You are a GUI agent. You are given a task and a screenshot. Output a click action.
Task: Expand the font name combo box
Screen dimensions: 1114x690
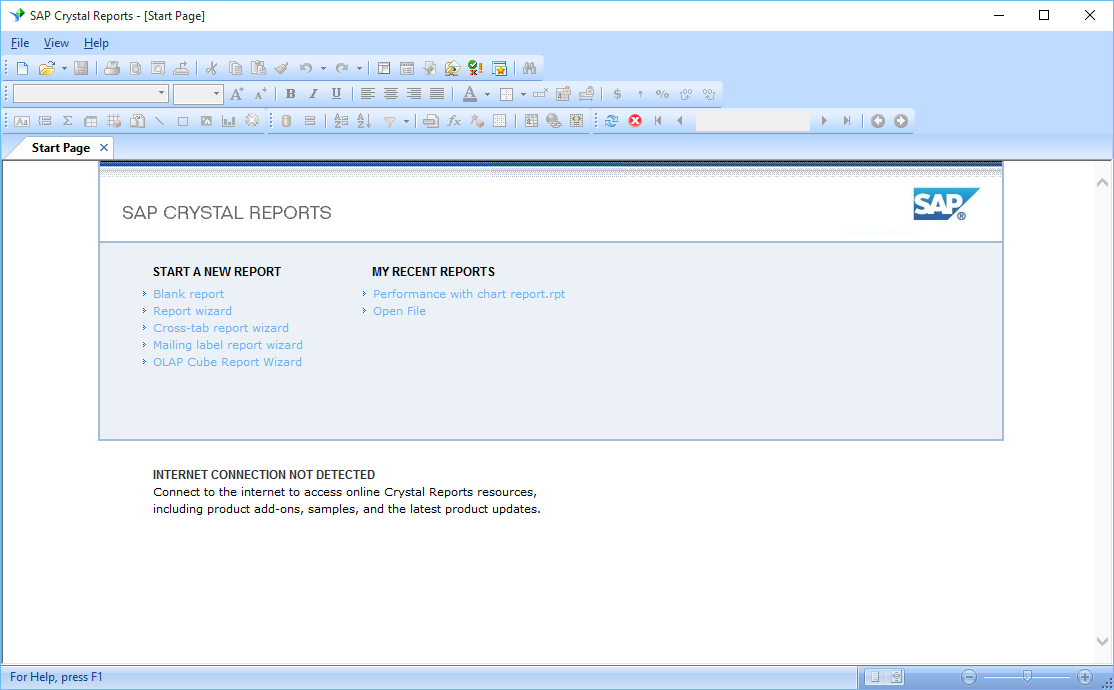[x=162, y=94]
